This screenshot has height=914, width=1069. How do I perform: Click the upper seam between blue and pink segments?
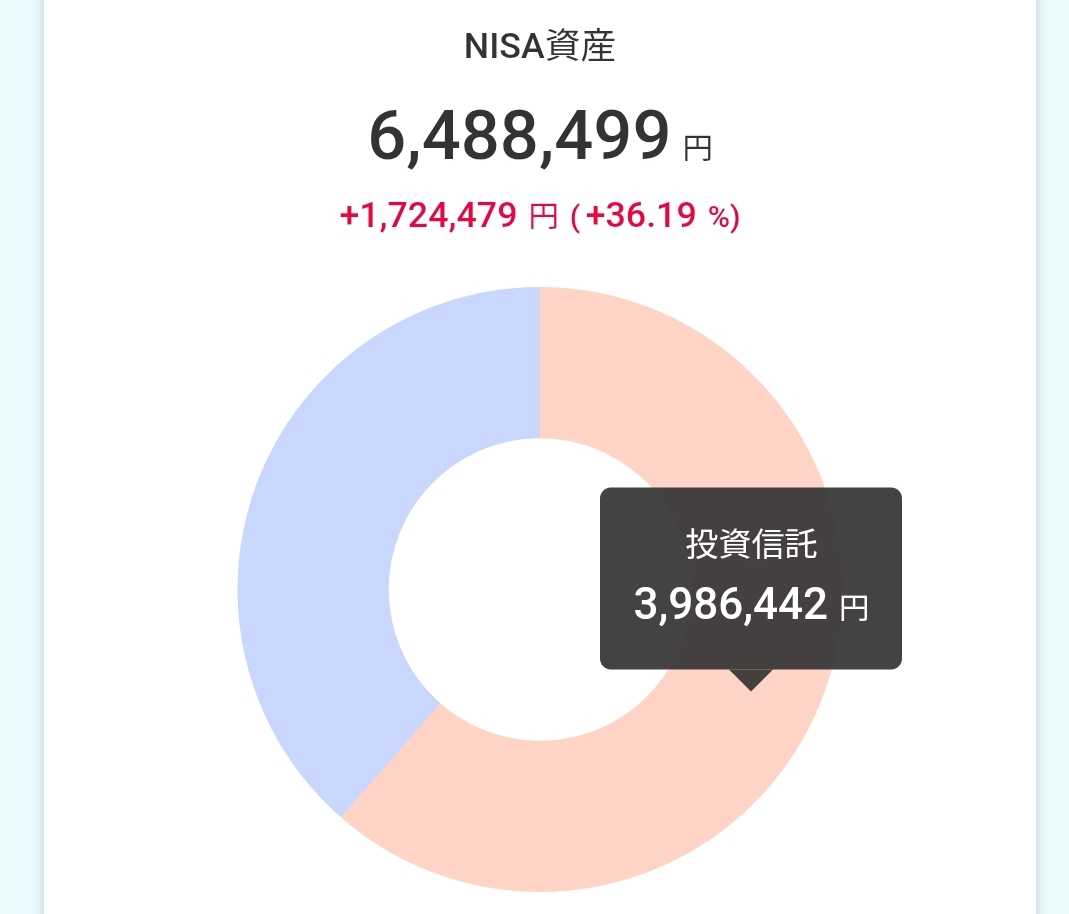[540, 362]
